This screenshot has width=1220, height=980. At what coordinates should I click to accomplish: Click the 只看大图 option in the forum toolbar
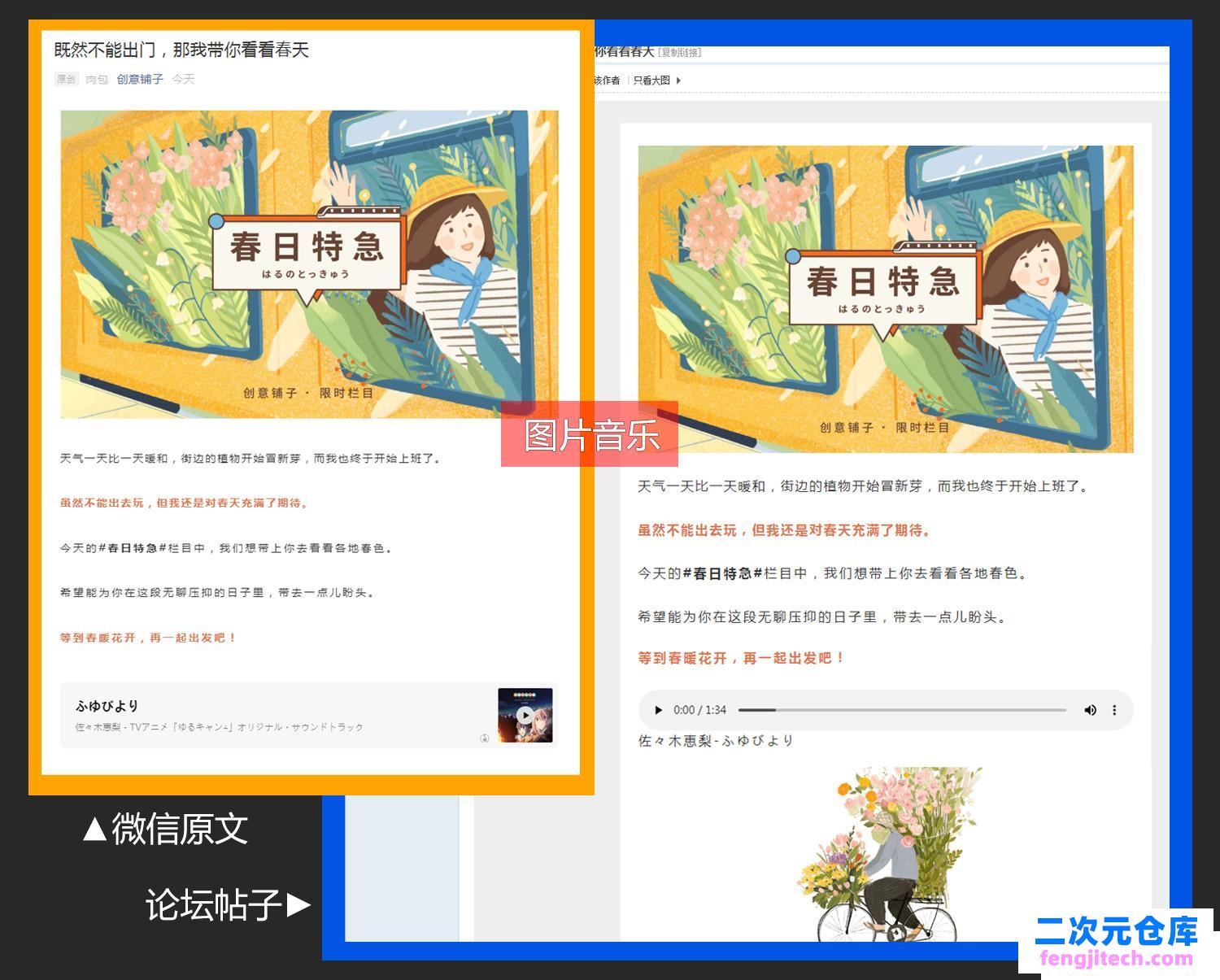651,81
